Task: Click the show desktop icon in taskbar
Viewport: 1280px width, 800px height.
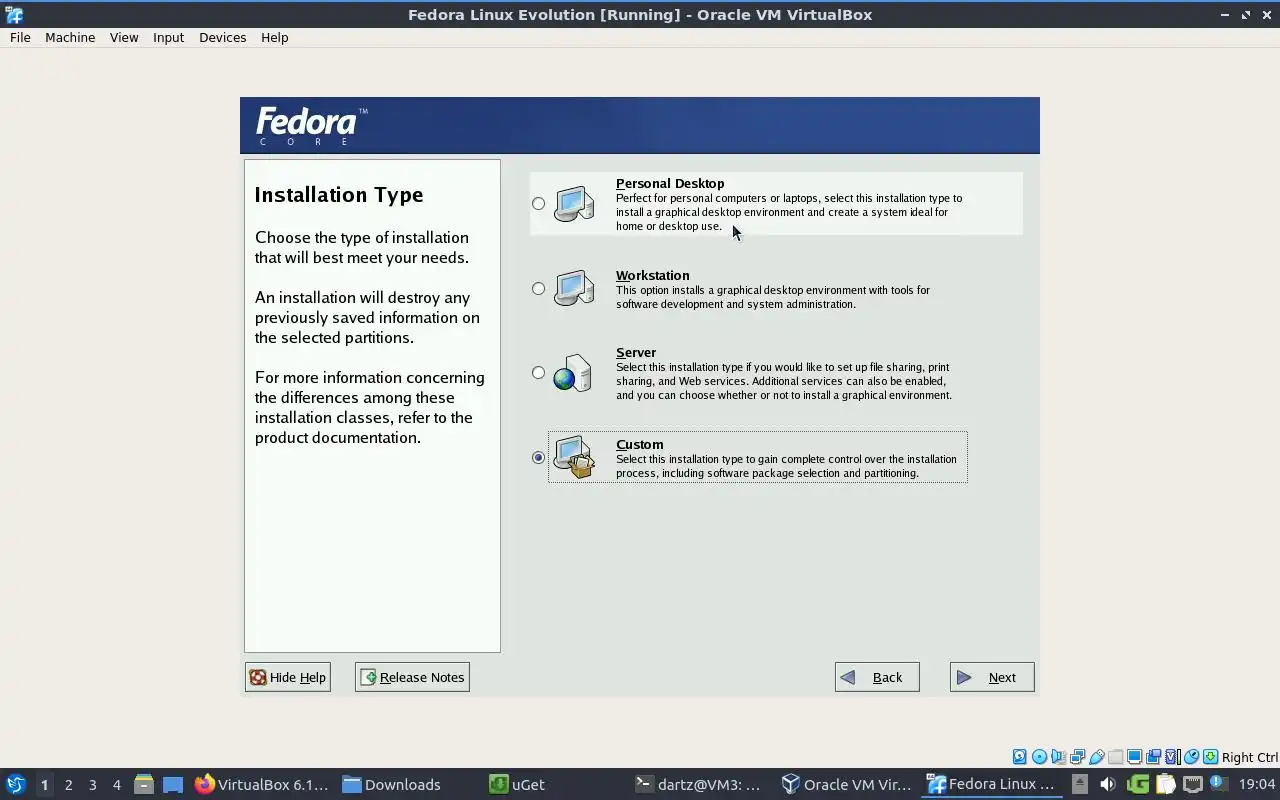Action: point(172,784)
